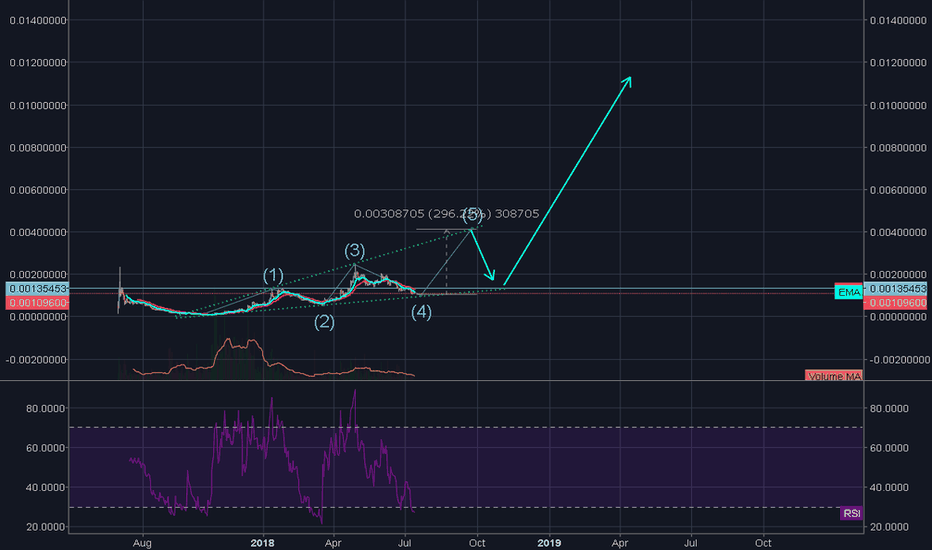Click measurement text 0.00308705 (296.25%) 308705

pos(446,213)
